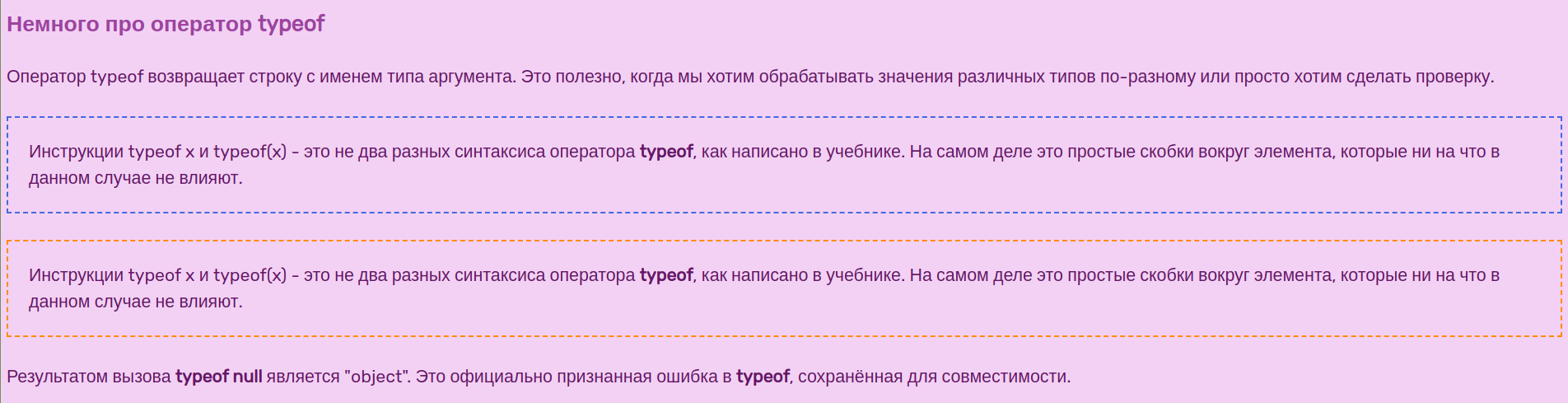Select the orange dashed note box

[x=784, y=288]
